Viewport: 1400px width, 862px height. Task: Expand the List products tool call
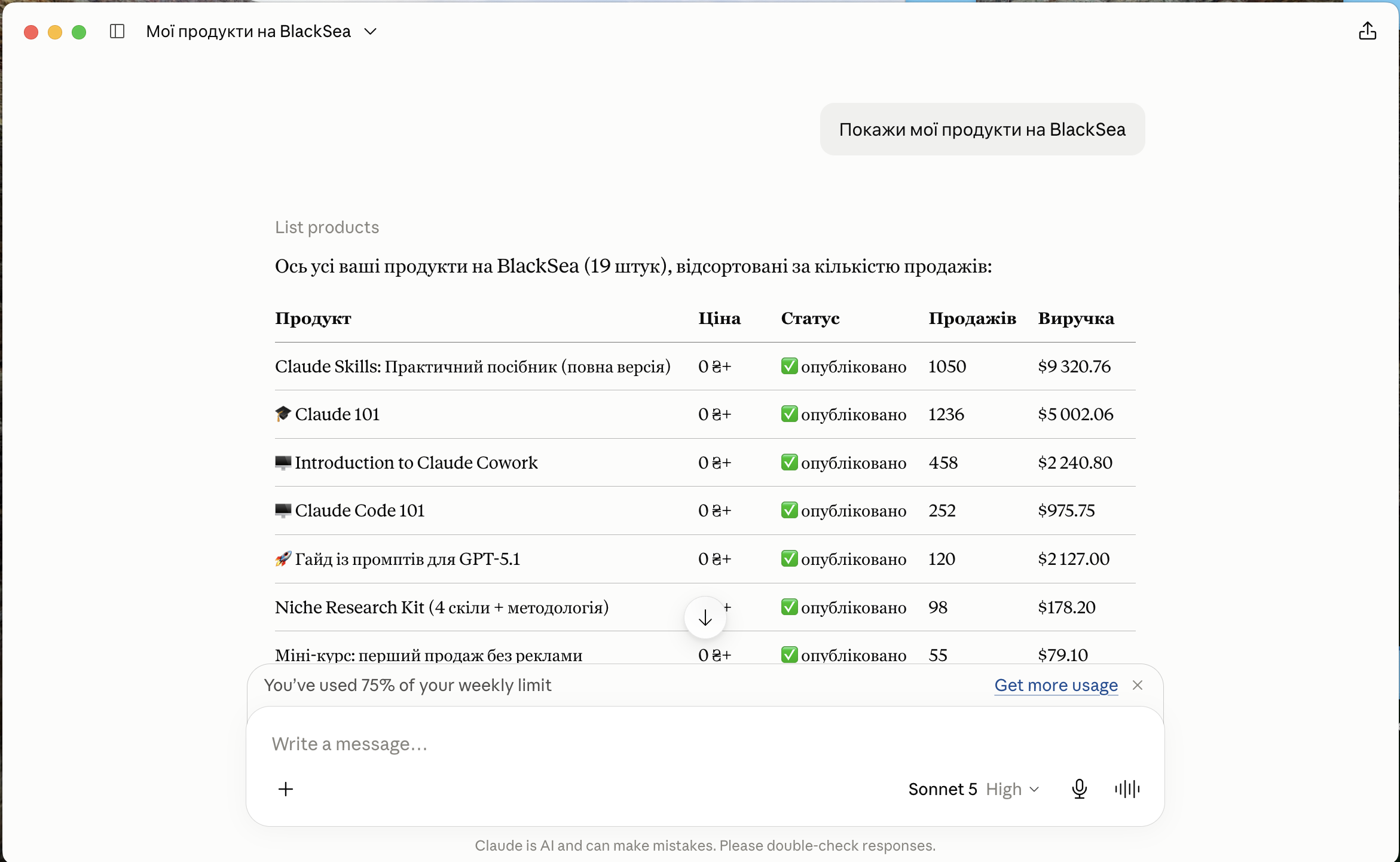(x=327, y=227)
